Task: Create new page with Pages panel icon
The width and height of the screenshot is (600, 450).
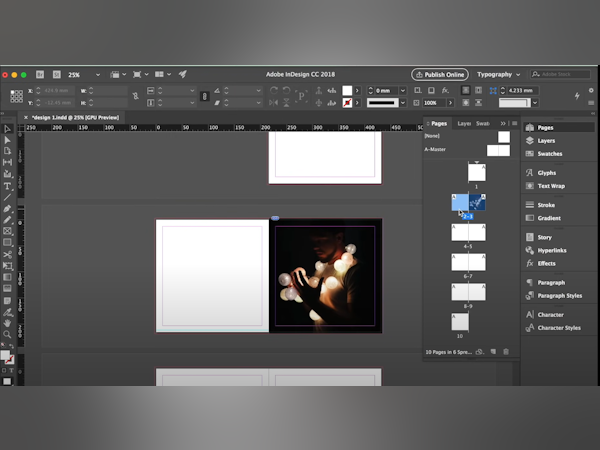Action: pos(493,352)
